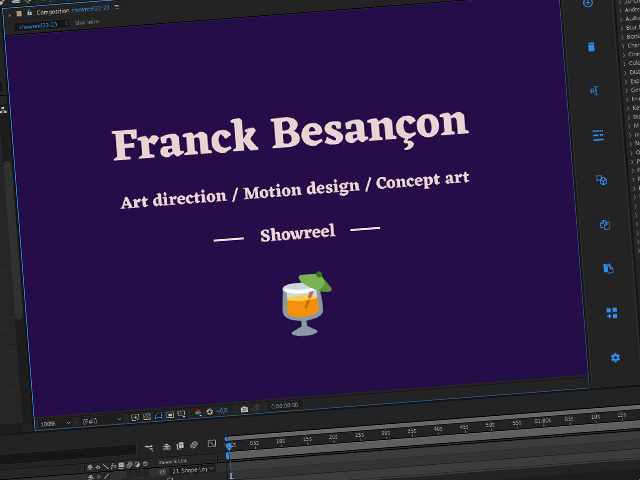Open settings via the blue gear icon

click(x=616, y=357)
